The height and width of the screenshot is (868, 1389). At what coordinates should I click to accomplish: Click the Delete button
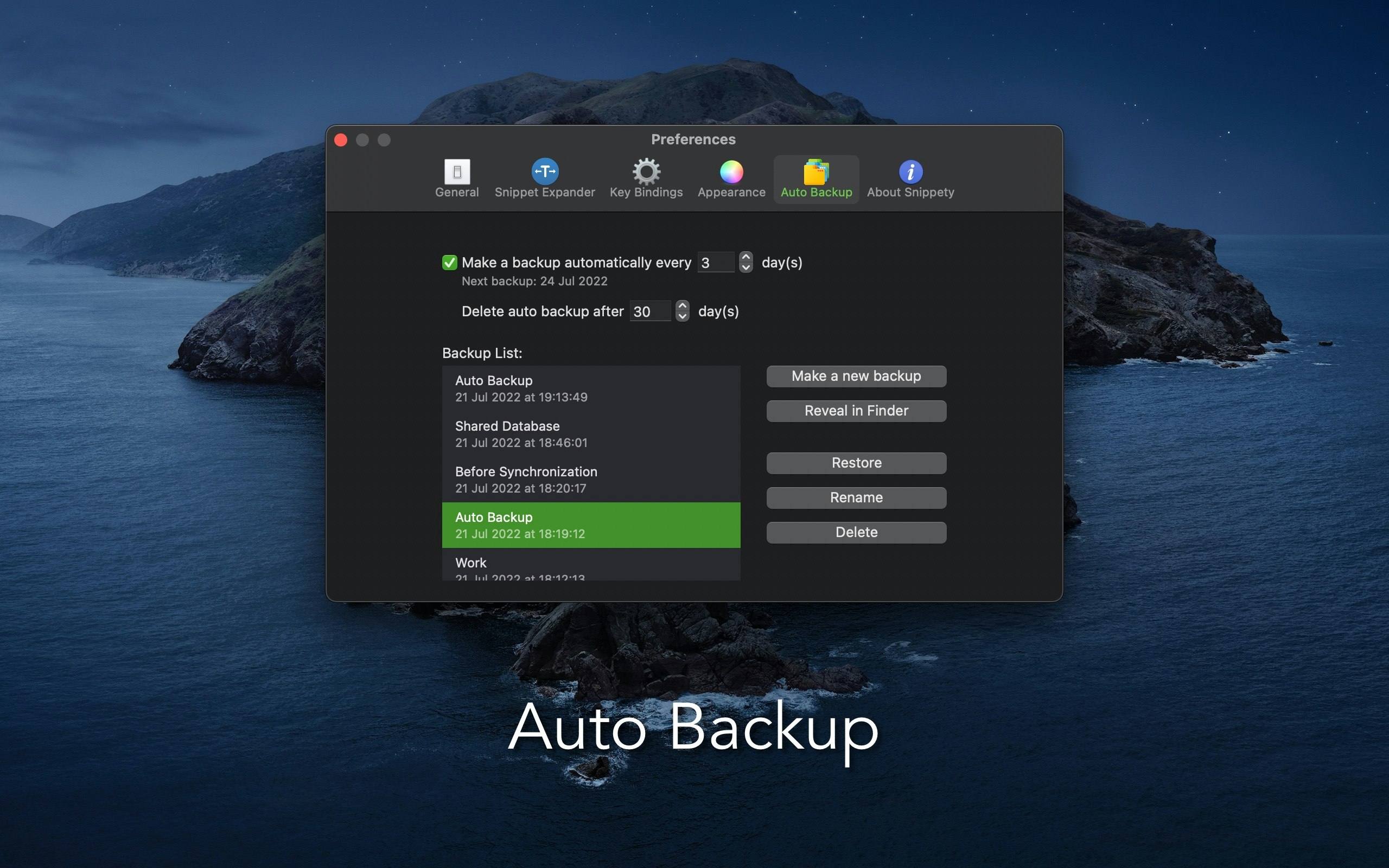[856, 532]
